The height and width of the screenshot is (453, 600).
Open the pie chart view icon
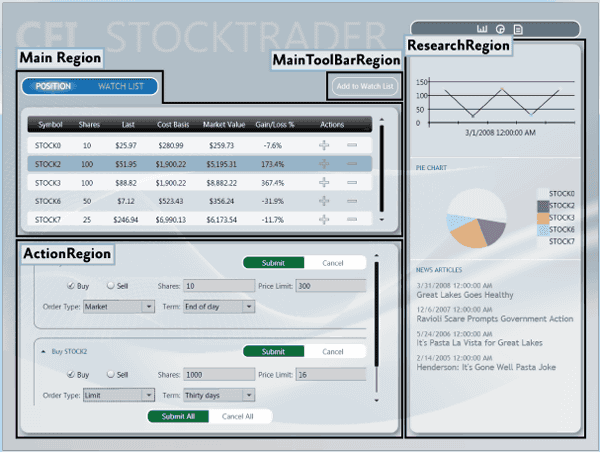pyautogui.click(x=500, y=29)
